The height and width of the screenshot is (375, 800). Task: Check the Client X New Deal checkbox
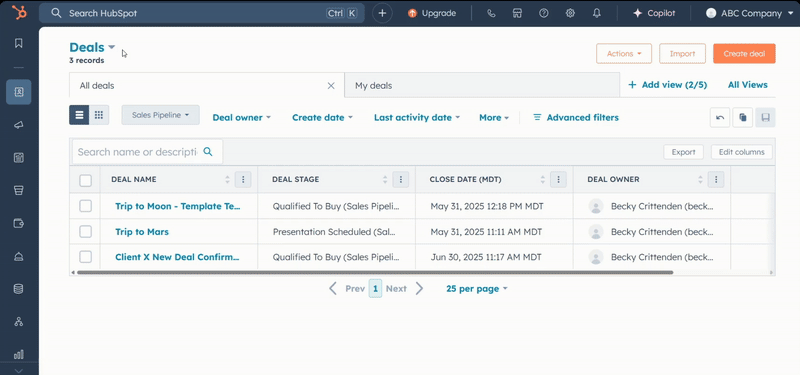(86, 257)
